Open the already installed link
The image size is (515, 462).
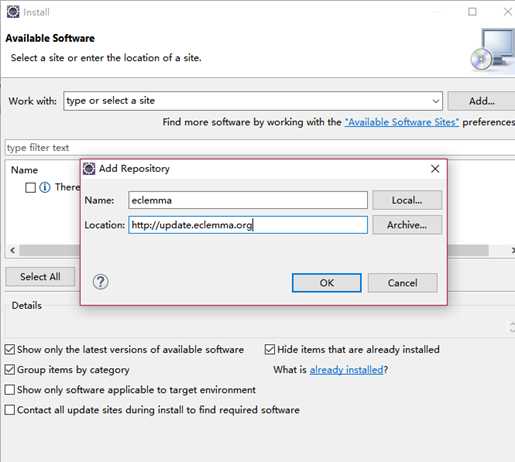[x=346, y=370]
